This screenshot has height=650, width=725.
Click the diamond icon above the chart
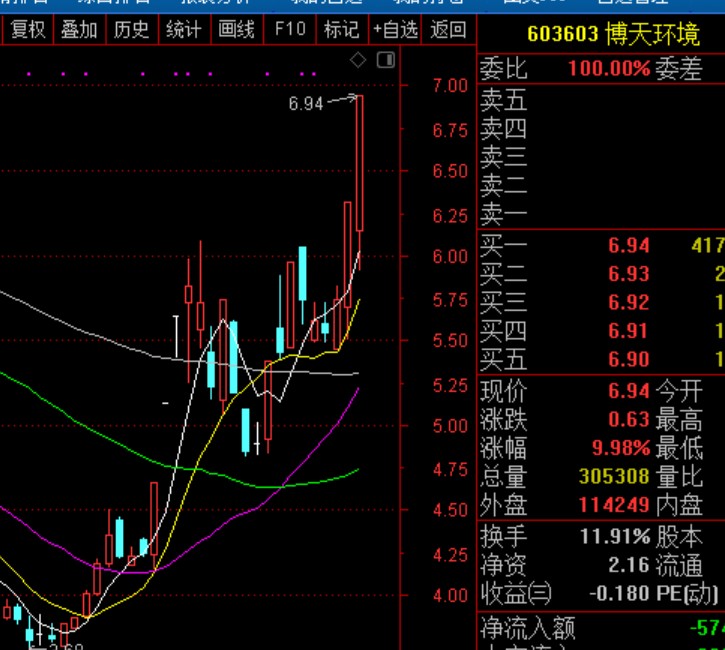[358, 60]
